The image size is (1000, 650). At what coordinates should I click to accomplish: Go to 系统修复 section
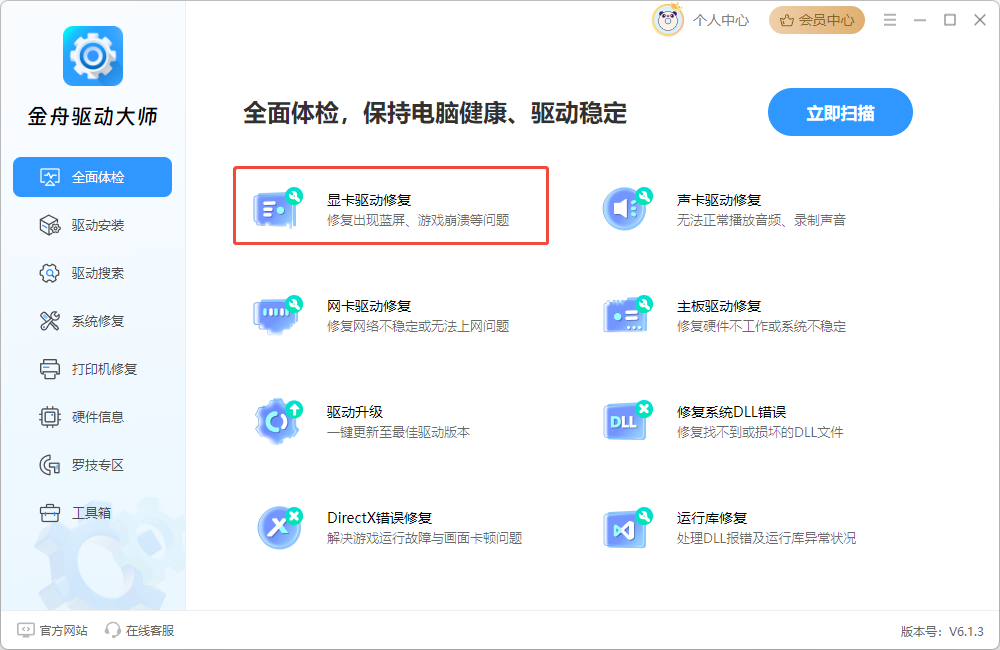point(92,321)
